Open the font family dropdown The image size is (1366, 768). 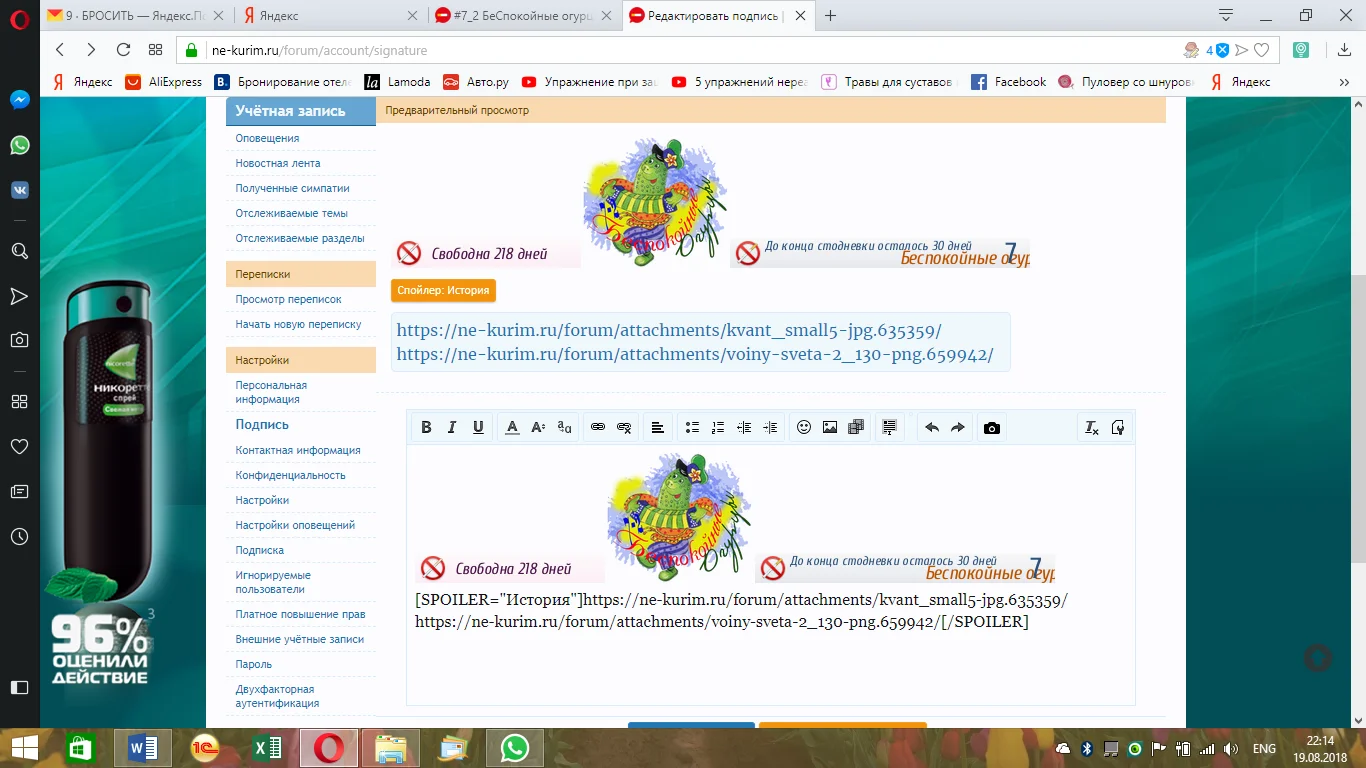pos(564,428)
